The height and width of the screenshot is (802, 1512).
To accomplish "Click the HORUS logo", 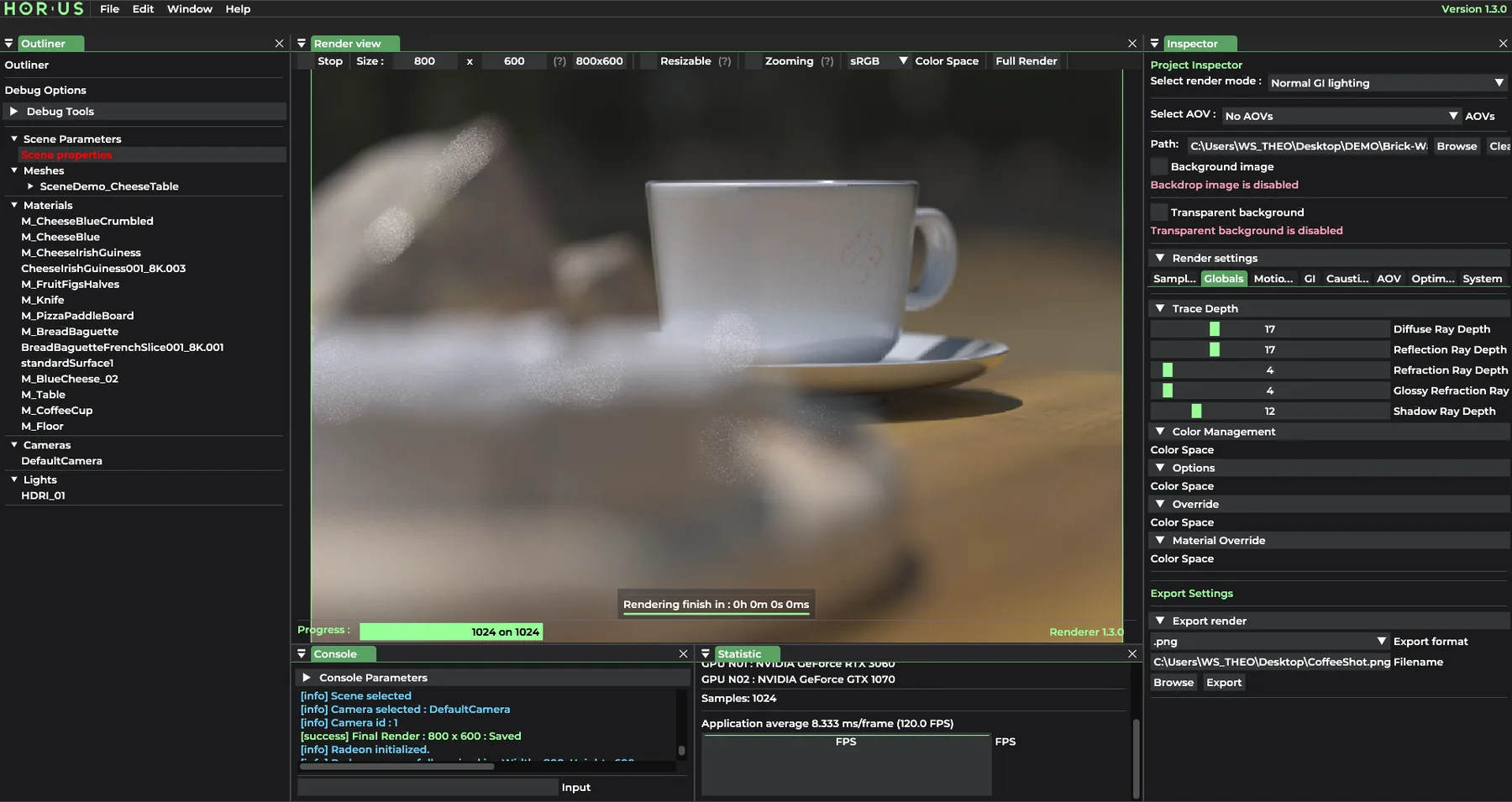I will point(44,8).
